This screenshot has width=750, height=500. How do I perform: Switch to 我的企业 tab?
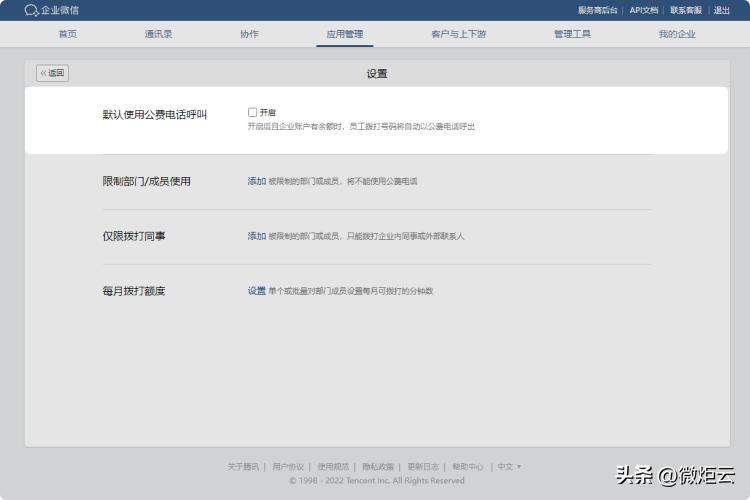click(677, 34)
